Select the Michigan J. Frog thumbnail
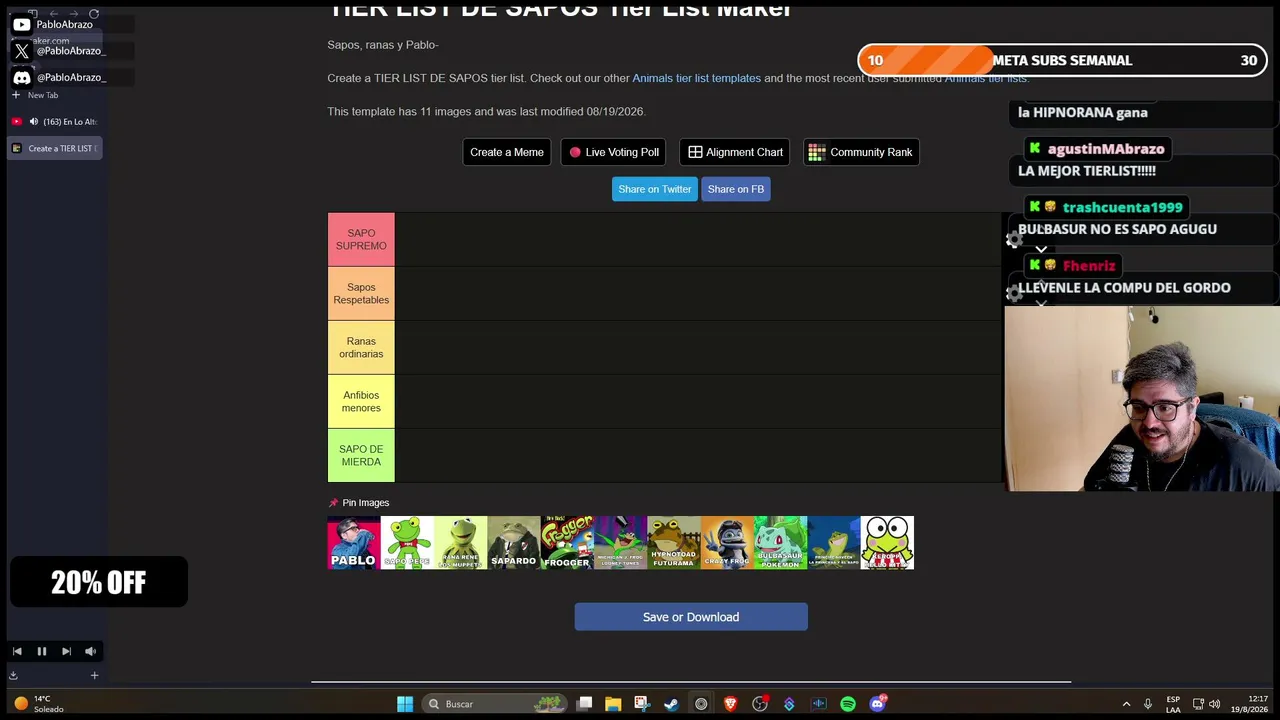Image resolution: width=1280 pixels, height=720 pixels. (x=621, y=543)
